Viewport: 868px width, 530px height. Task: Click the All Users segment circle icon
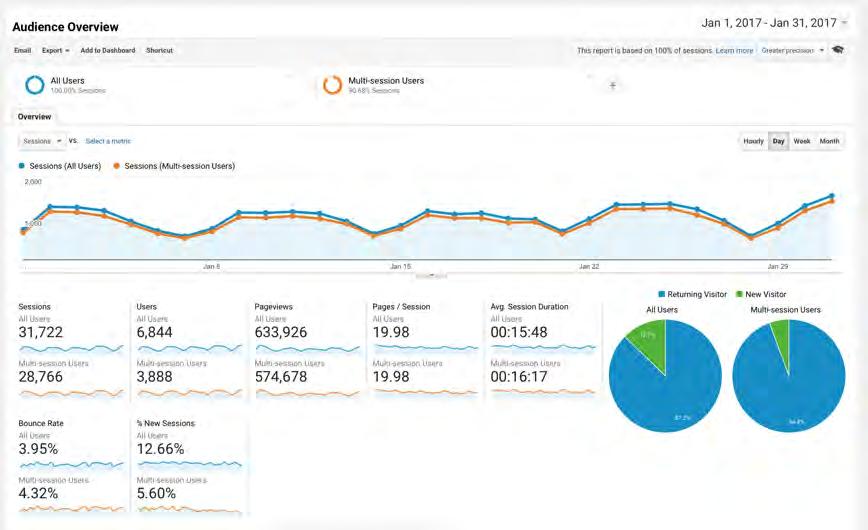coord(35,85)
